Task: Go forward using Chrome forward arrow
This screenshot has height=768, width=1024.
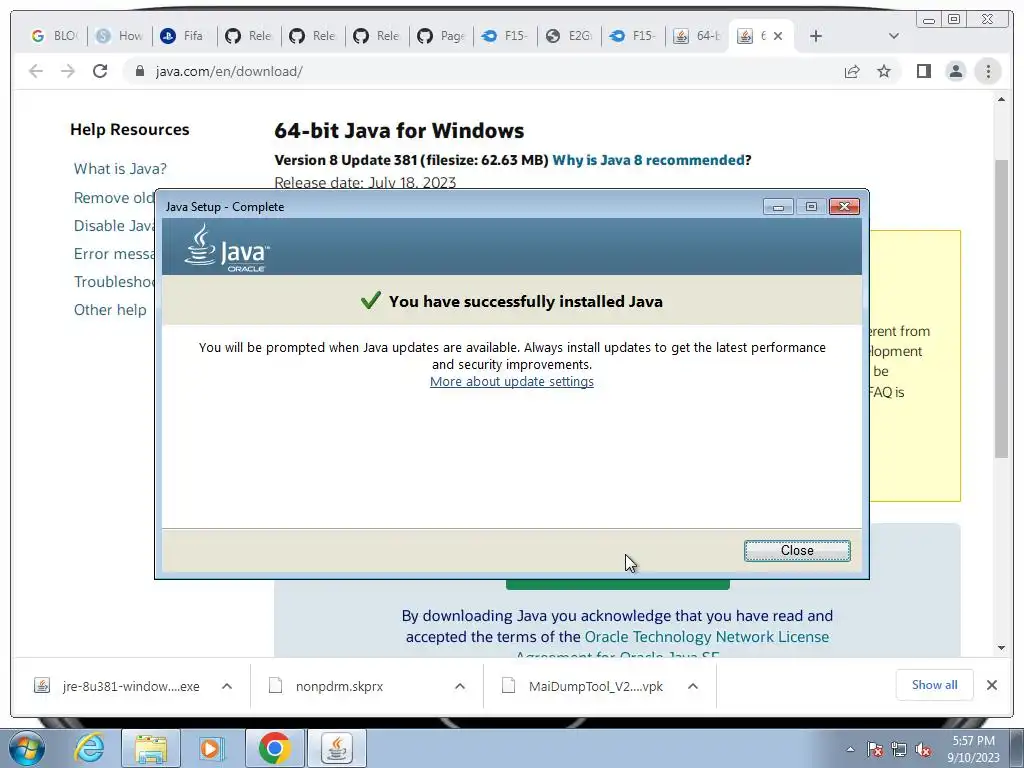Action: (x=68, y=71)
